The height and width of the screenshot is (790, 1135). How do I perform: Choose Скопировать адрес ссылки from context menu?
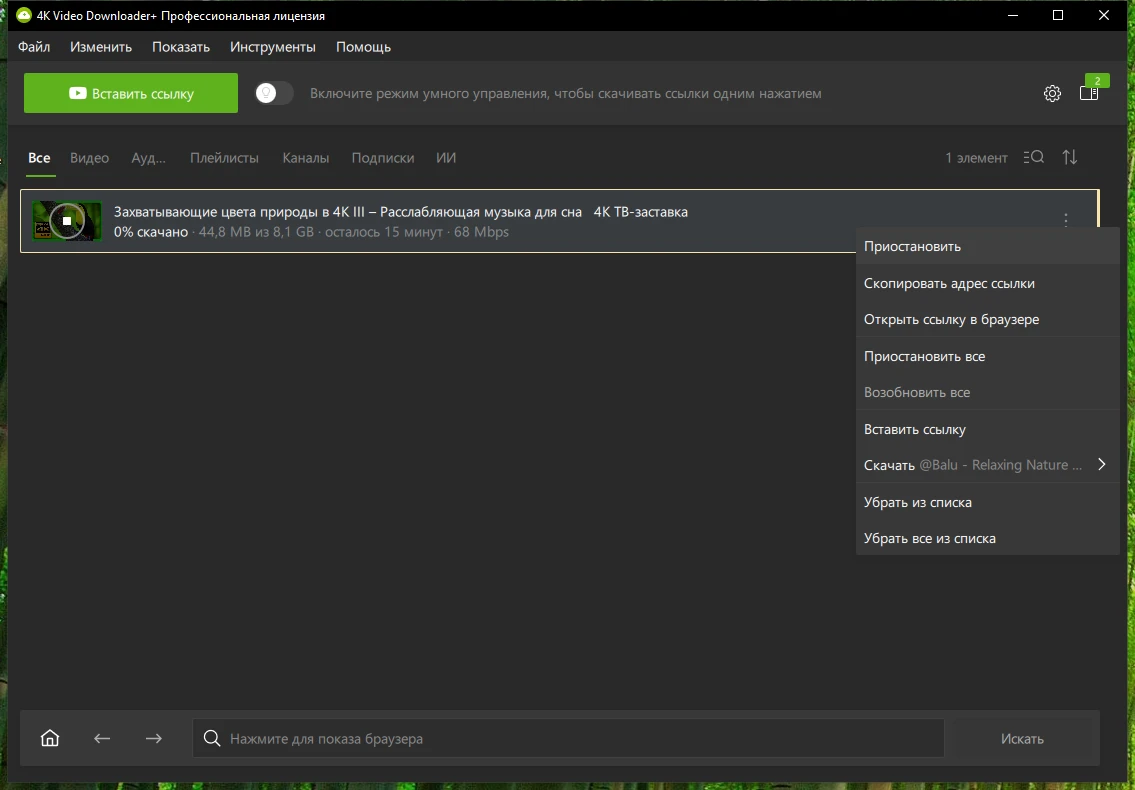(x=949, y=283)
